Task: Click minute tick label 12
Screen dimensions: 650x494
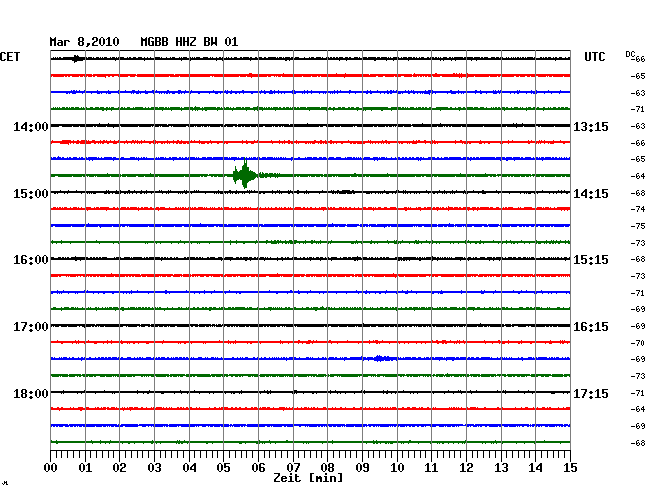Action: click(x=466, y=468)
